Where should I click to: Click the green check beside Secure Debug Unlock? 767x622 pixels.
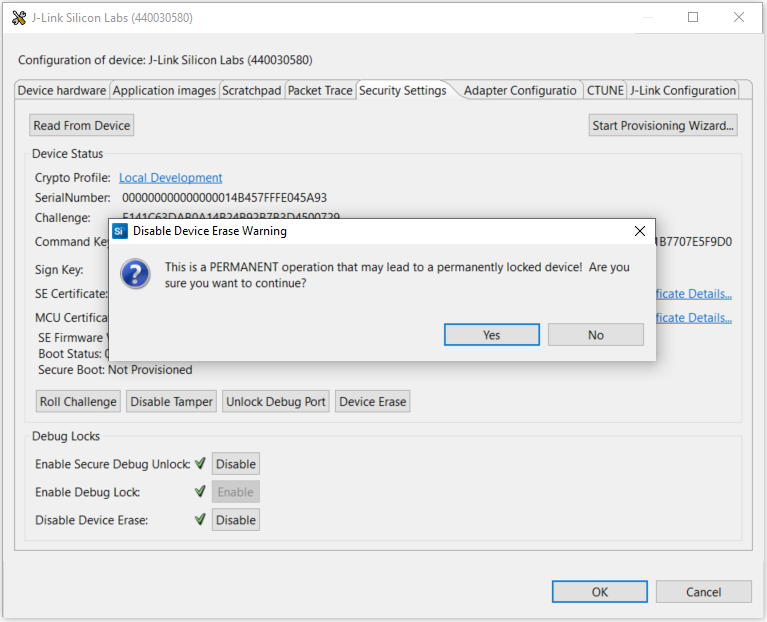tap(200, 464)
